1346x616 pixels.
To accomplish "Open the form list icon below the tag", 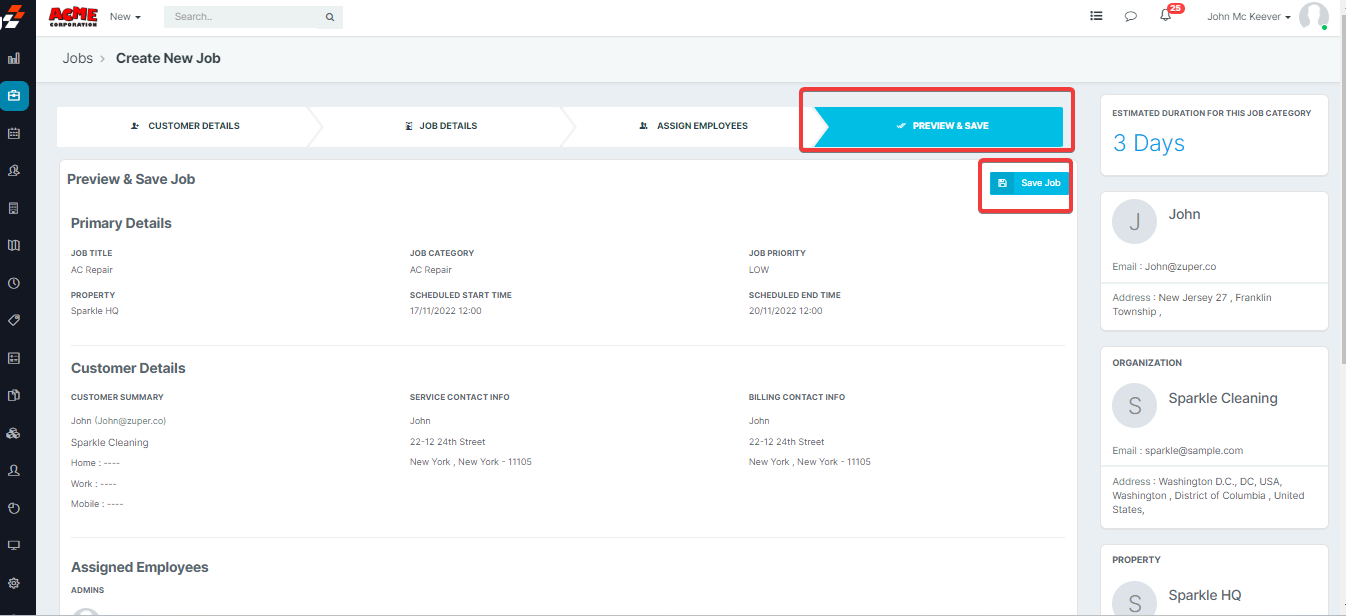I will [x=14, y=358].
